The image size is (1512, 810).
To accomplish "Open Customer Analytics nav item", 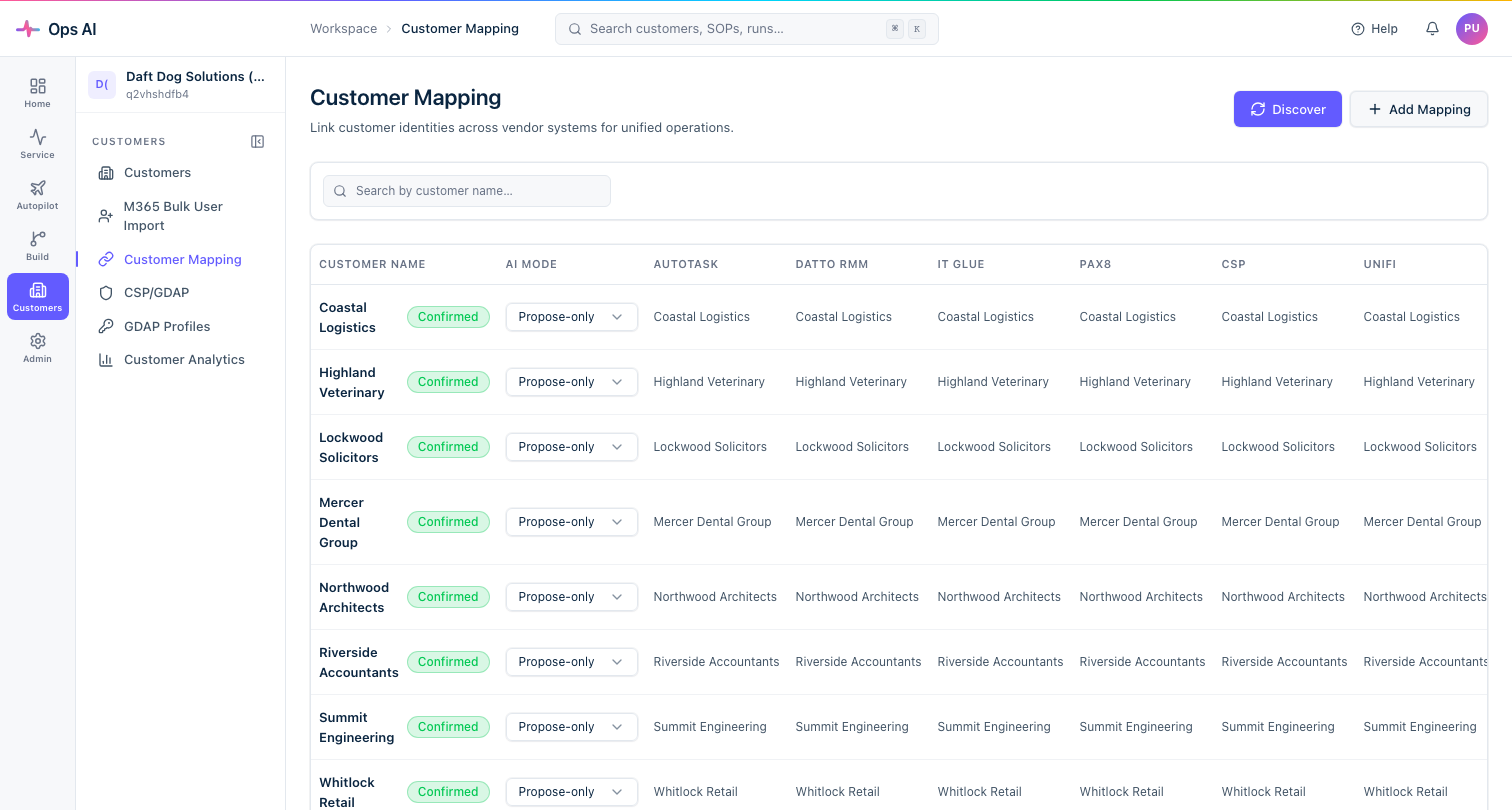I will [x=180, y=360].
